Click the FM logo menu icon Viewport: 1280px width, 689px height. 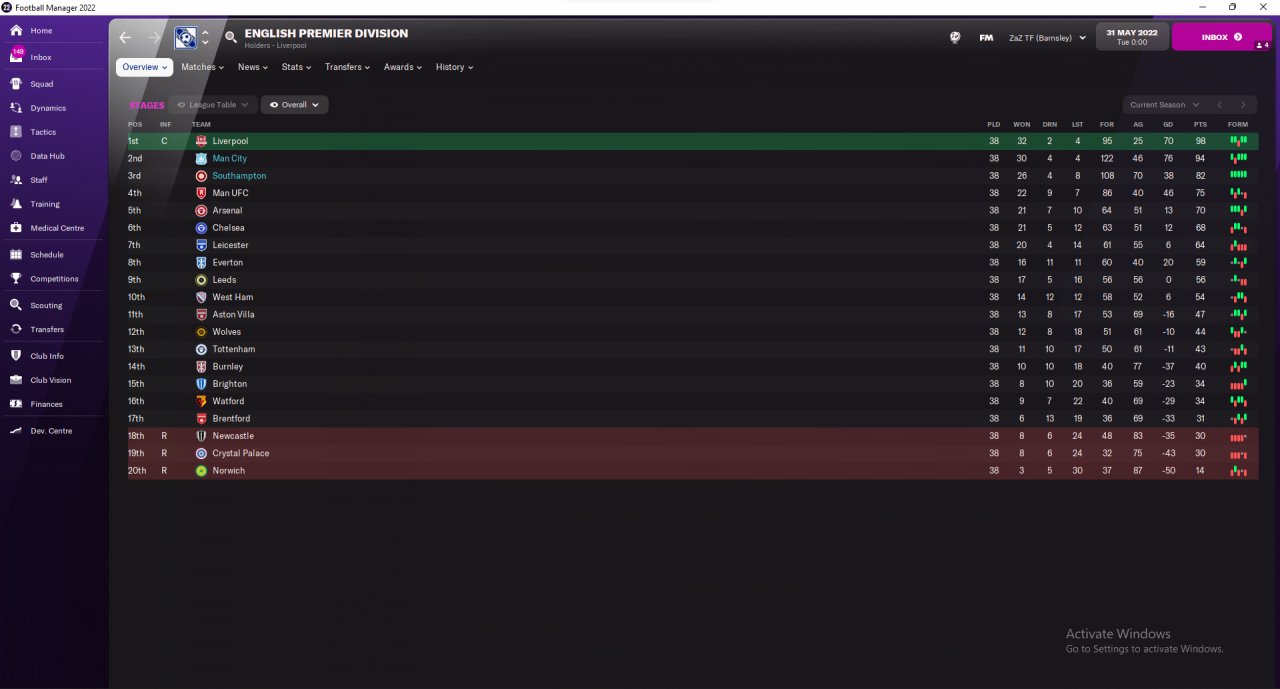click(x=986, y=37)
